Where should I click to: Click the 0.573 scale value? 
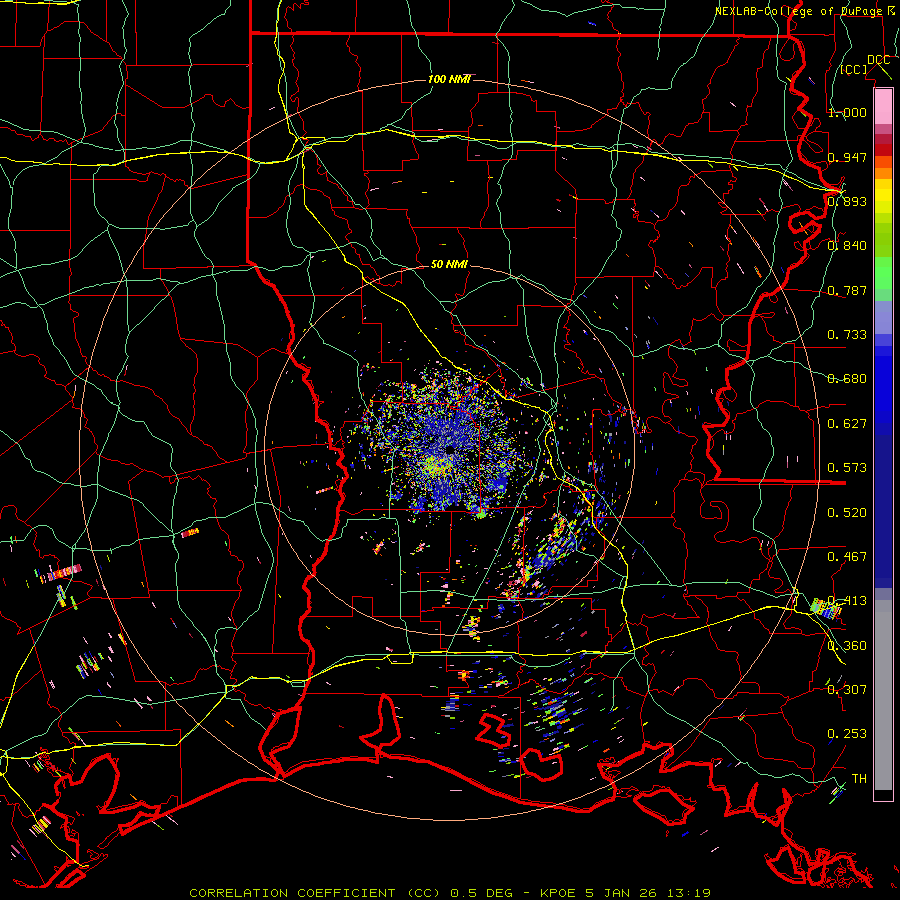pyautogui.click(x=847, y=468)
